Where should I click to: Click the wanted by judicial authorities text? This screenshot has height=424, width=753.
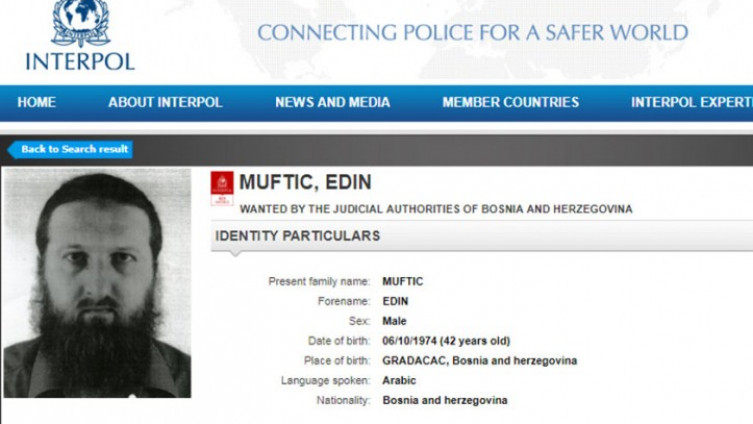(x=436, y=209)
